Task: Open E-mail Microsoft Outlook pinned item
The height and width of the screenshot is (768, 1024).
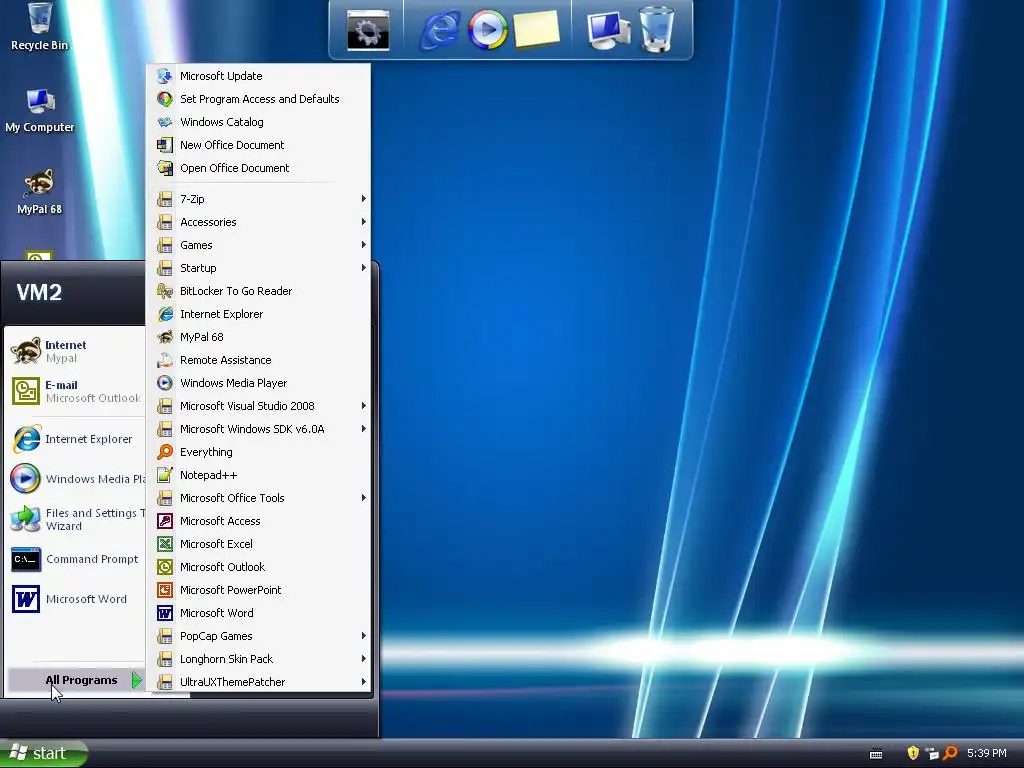Action: (76, 391)
